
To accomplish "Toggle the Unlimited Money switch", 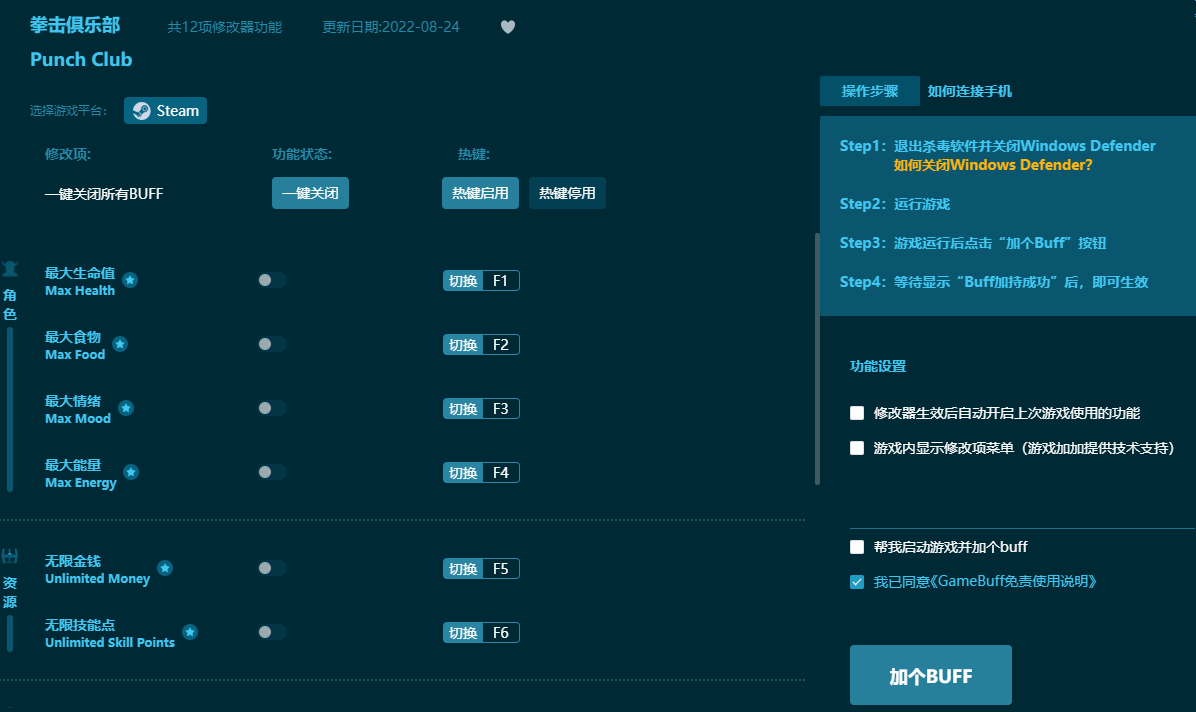I will pyautogui.click(x=272, y=568).
